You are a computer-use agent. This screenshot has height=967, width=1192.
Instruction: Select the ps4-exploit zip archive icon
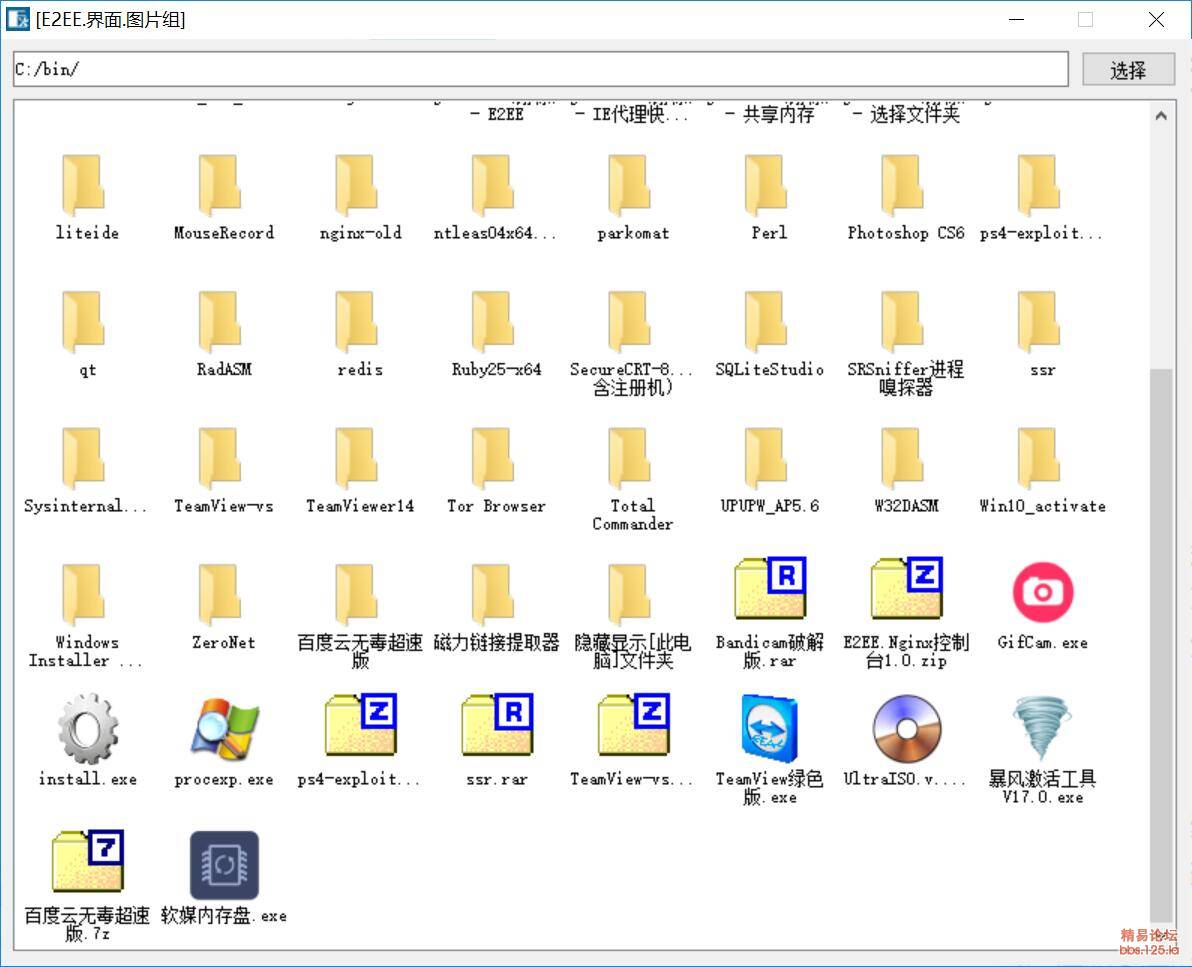pos(360,724)
